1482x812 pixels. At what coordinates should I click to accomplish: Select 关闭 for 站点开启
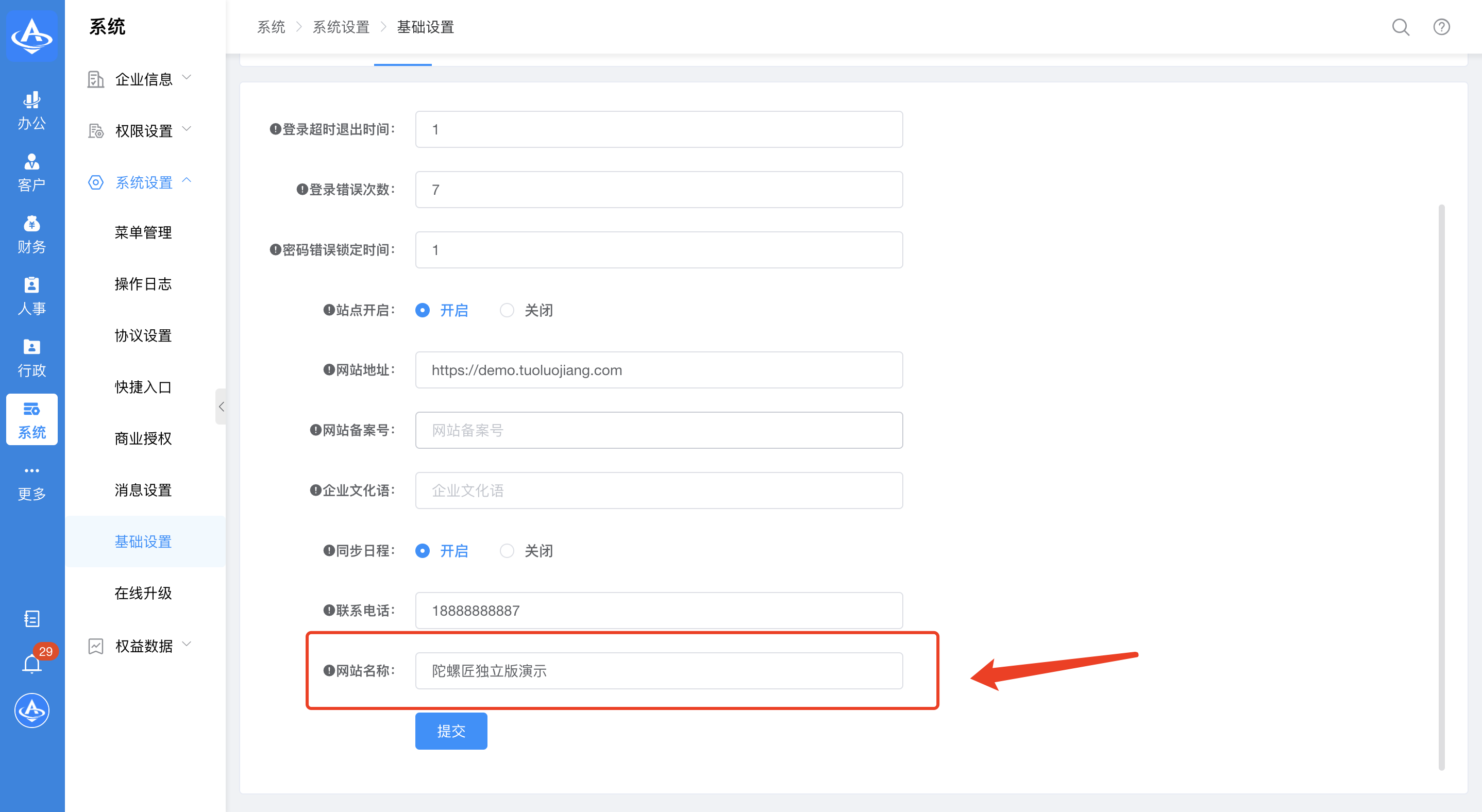(507, 311)
